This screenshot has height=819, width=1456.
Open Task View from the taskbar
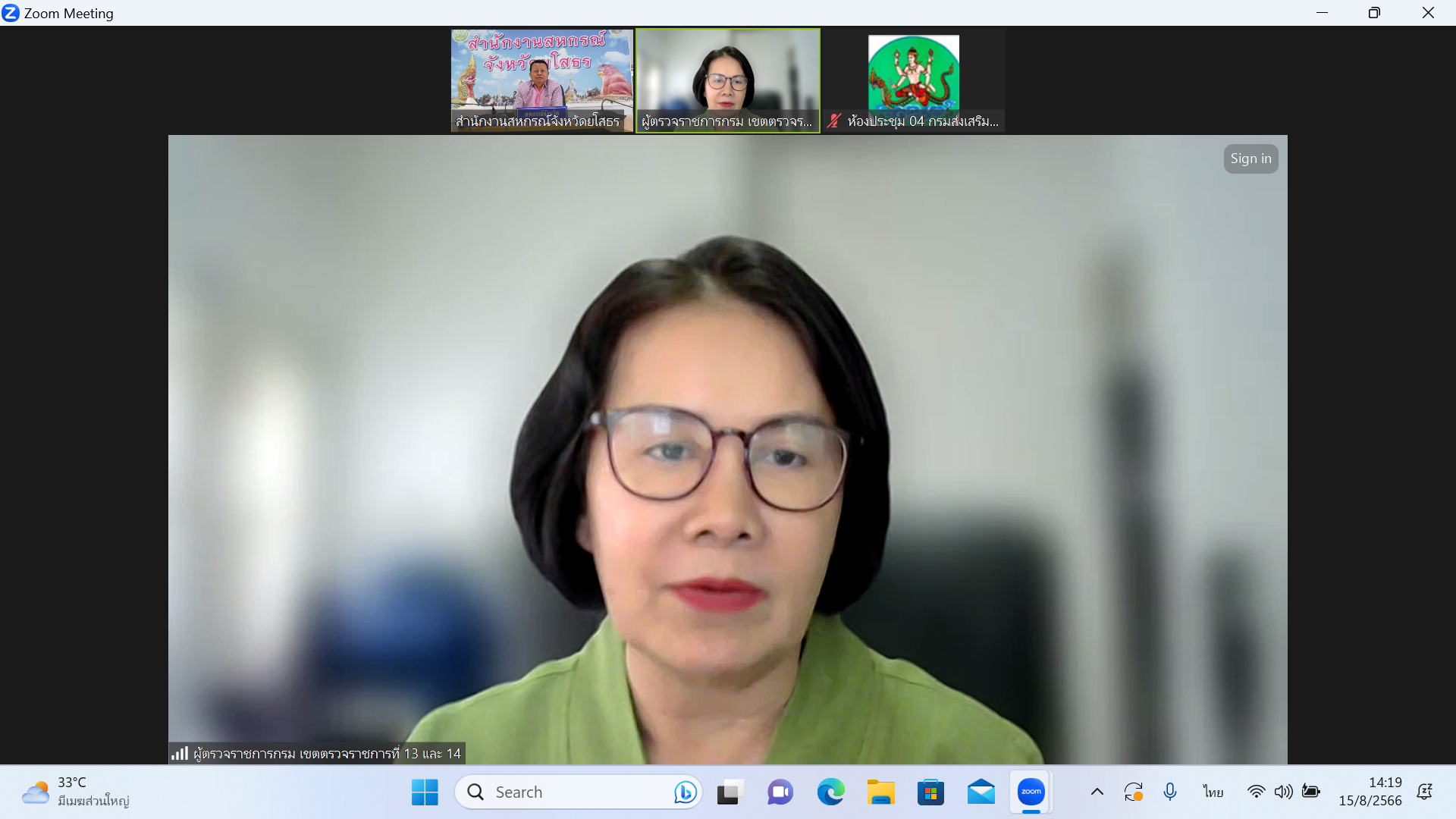[729, 792]
